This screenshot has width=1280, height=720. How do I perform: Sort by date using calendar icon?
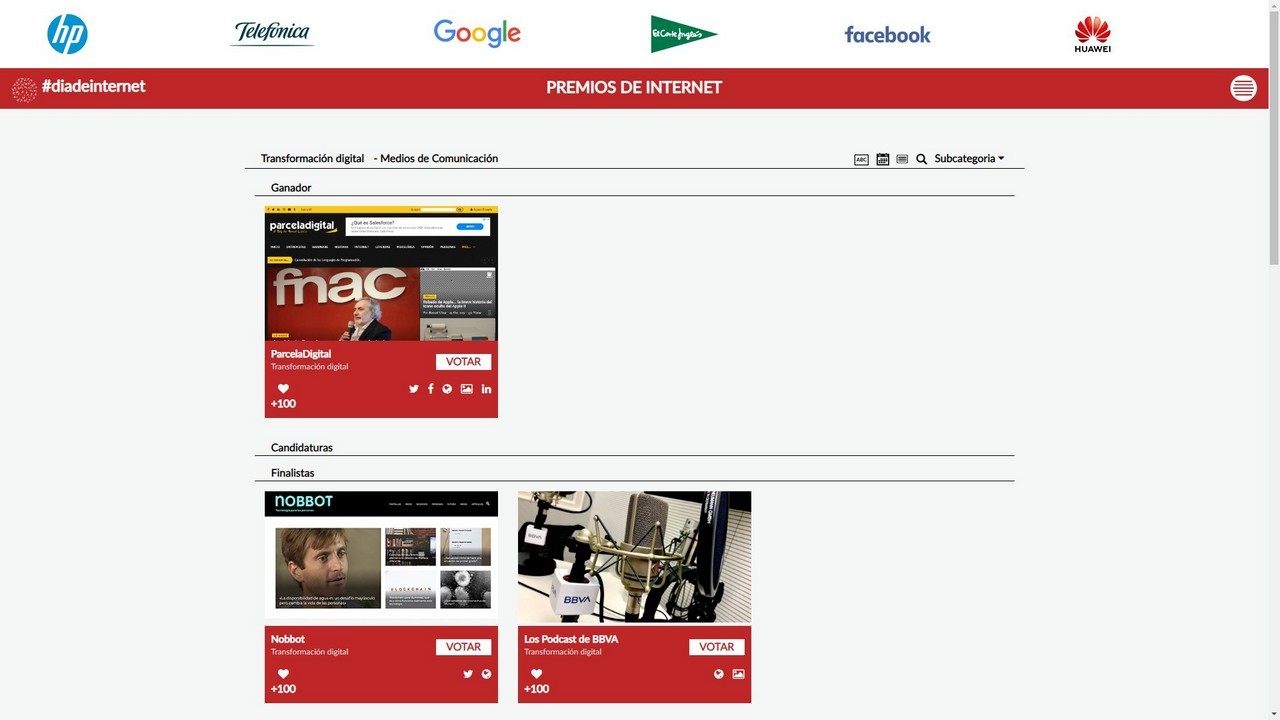882,159
